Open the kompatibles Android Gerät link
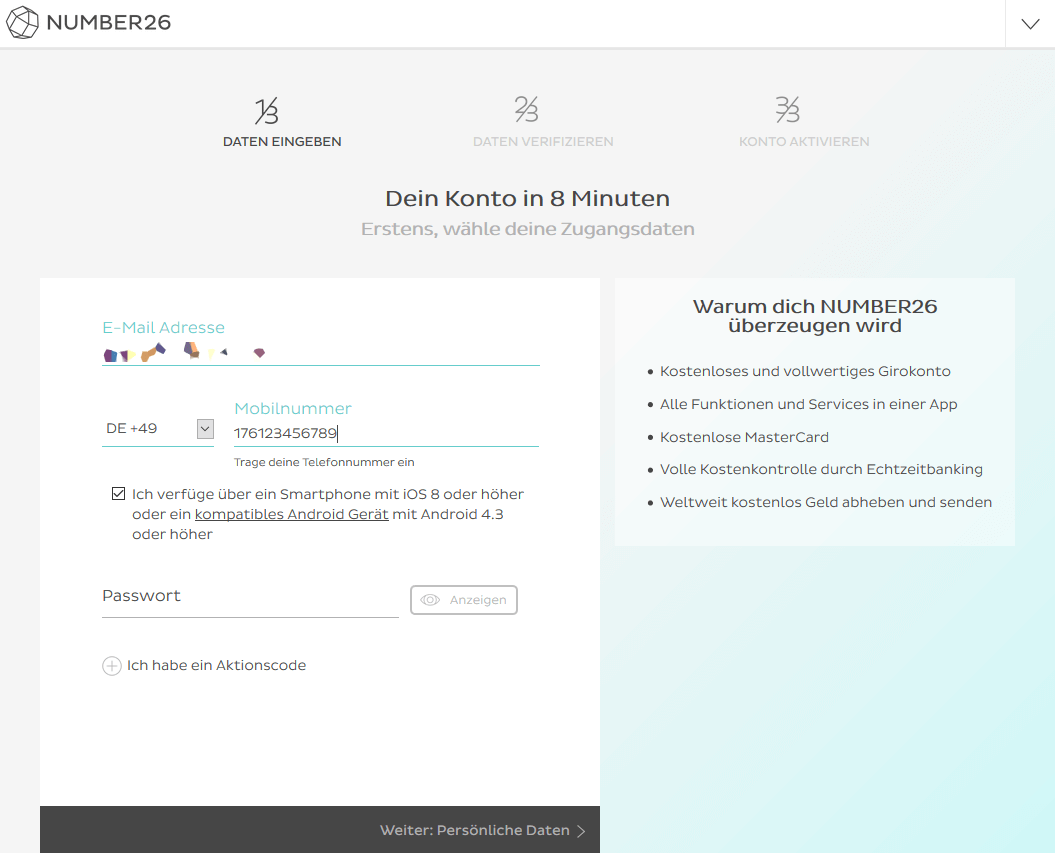Image resolution: width=1055 pixels, height=853 pixels. (291, 513)
